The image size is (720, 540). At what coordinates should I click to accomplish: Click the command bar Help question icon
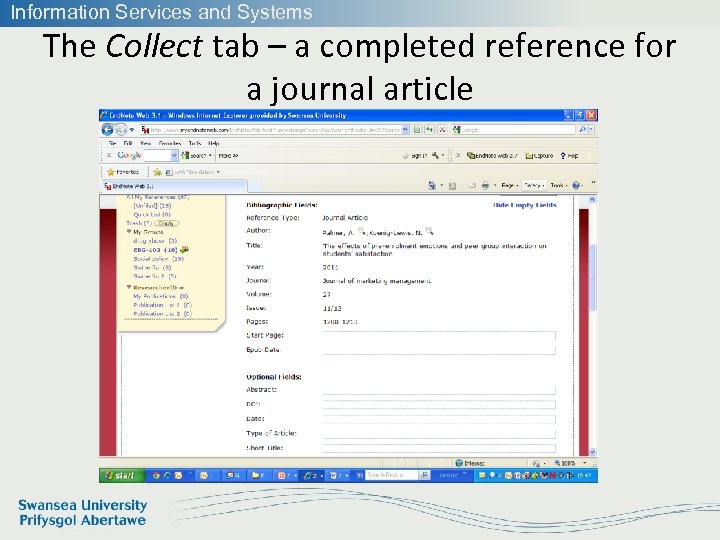[x=576, y=186]
